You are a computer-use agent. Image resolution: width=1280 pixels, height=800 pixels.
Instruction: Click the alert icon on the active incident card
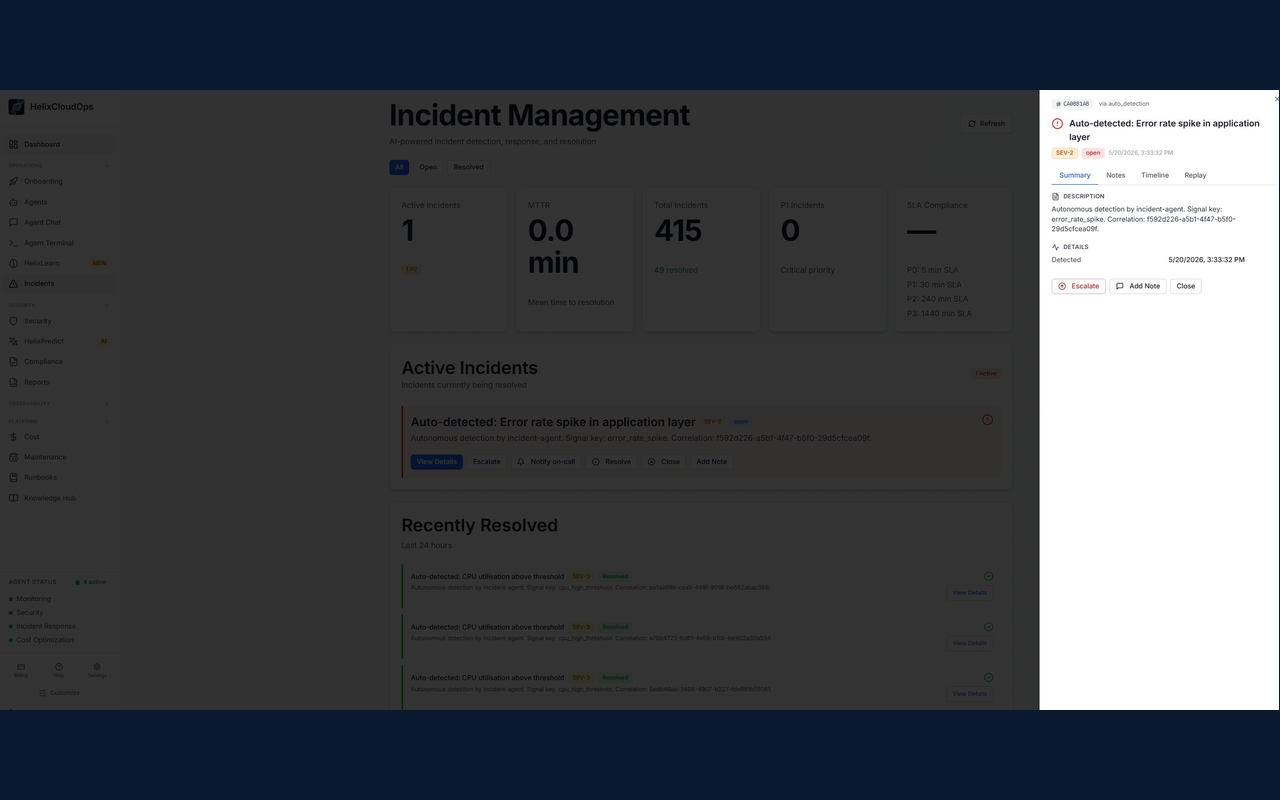coord(987,420)
